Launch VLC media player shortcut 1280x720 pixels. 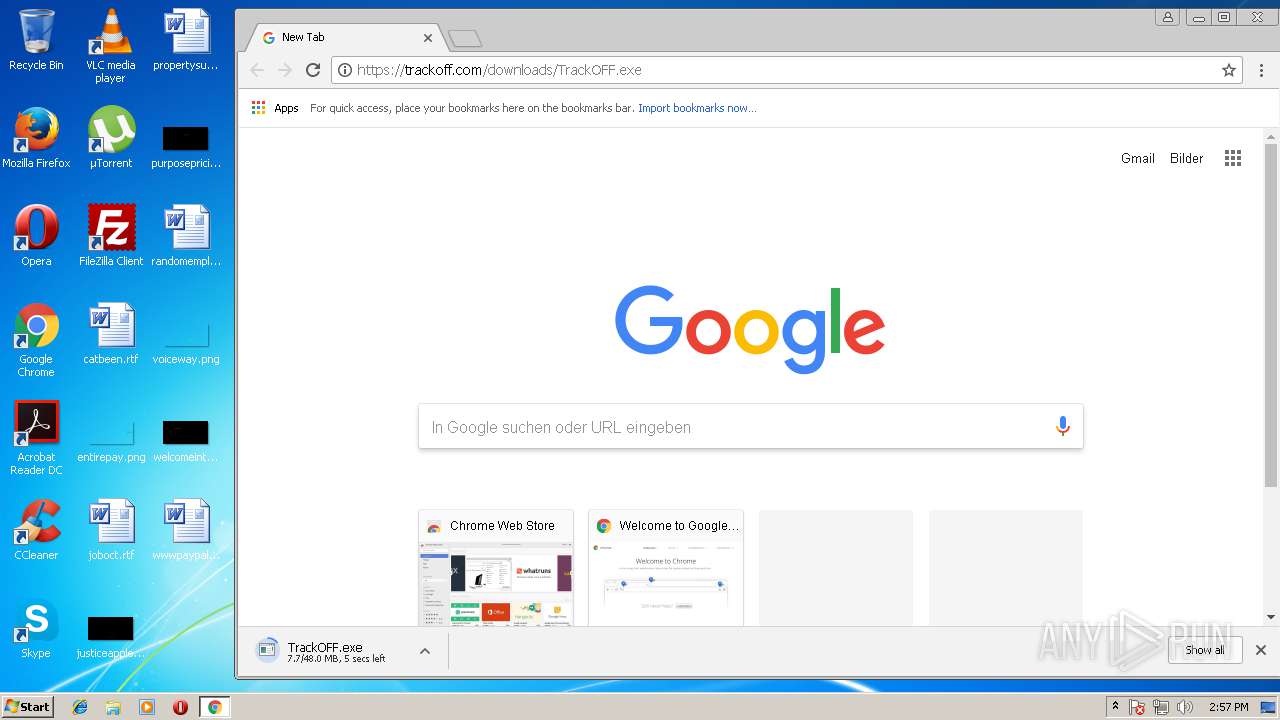click(x=110, y=45)
